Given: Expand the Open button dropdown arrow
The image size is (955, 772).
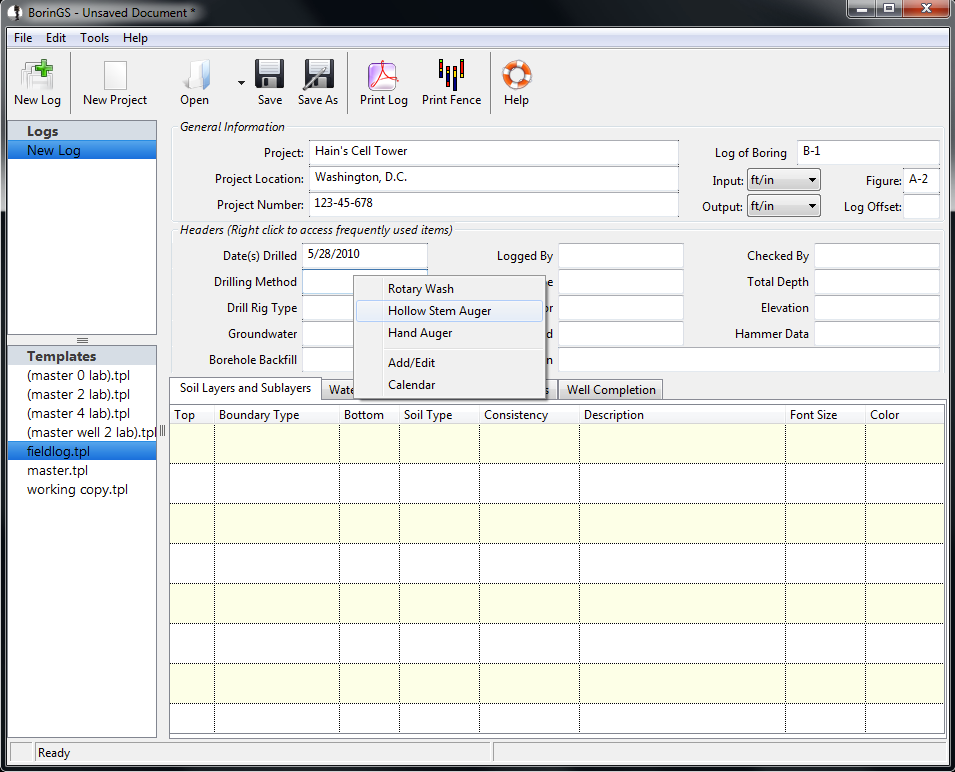Looking at the screenshot, I should (x=241, y=83).
